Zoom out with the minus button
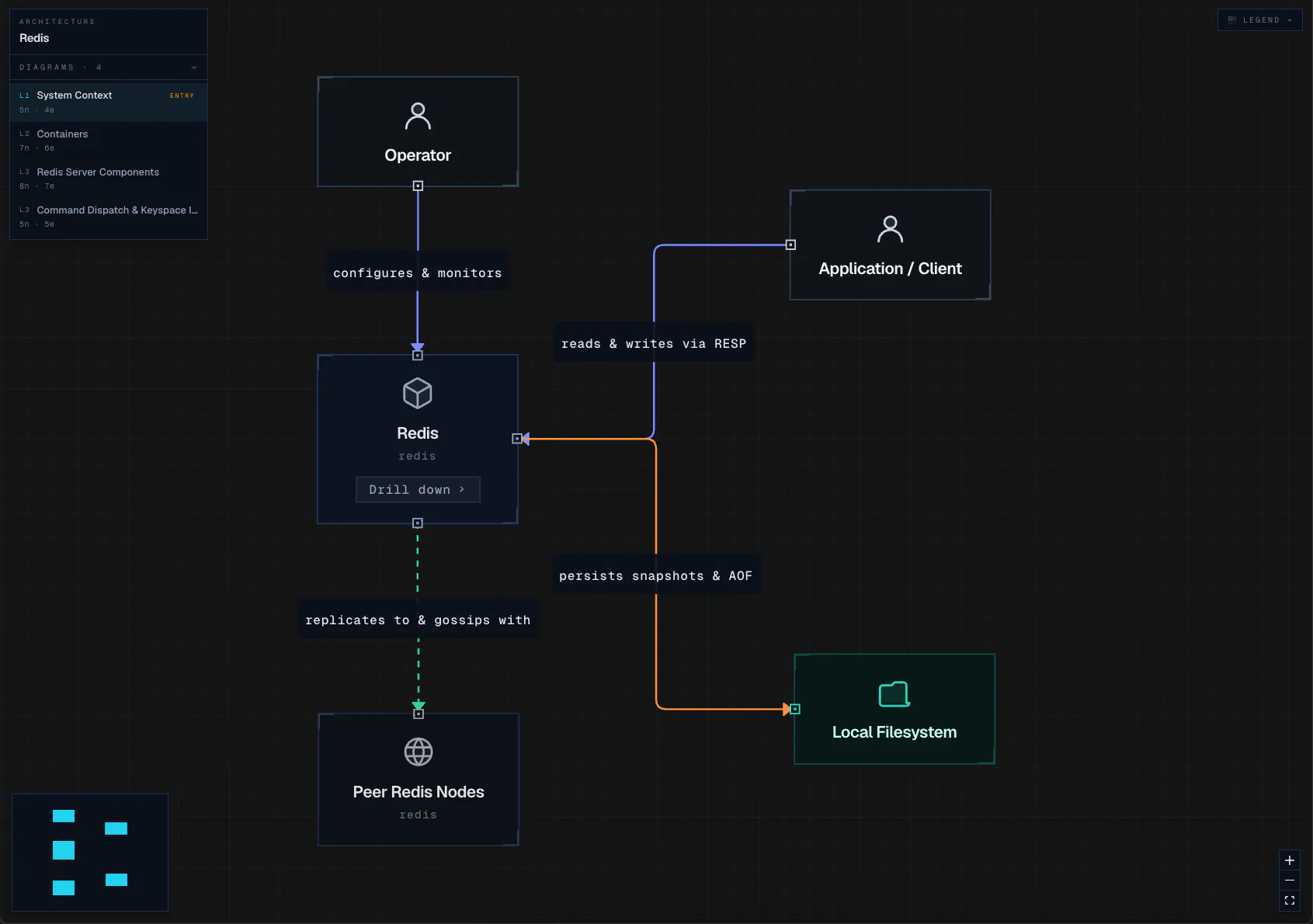 point(1290,881)
